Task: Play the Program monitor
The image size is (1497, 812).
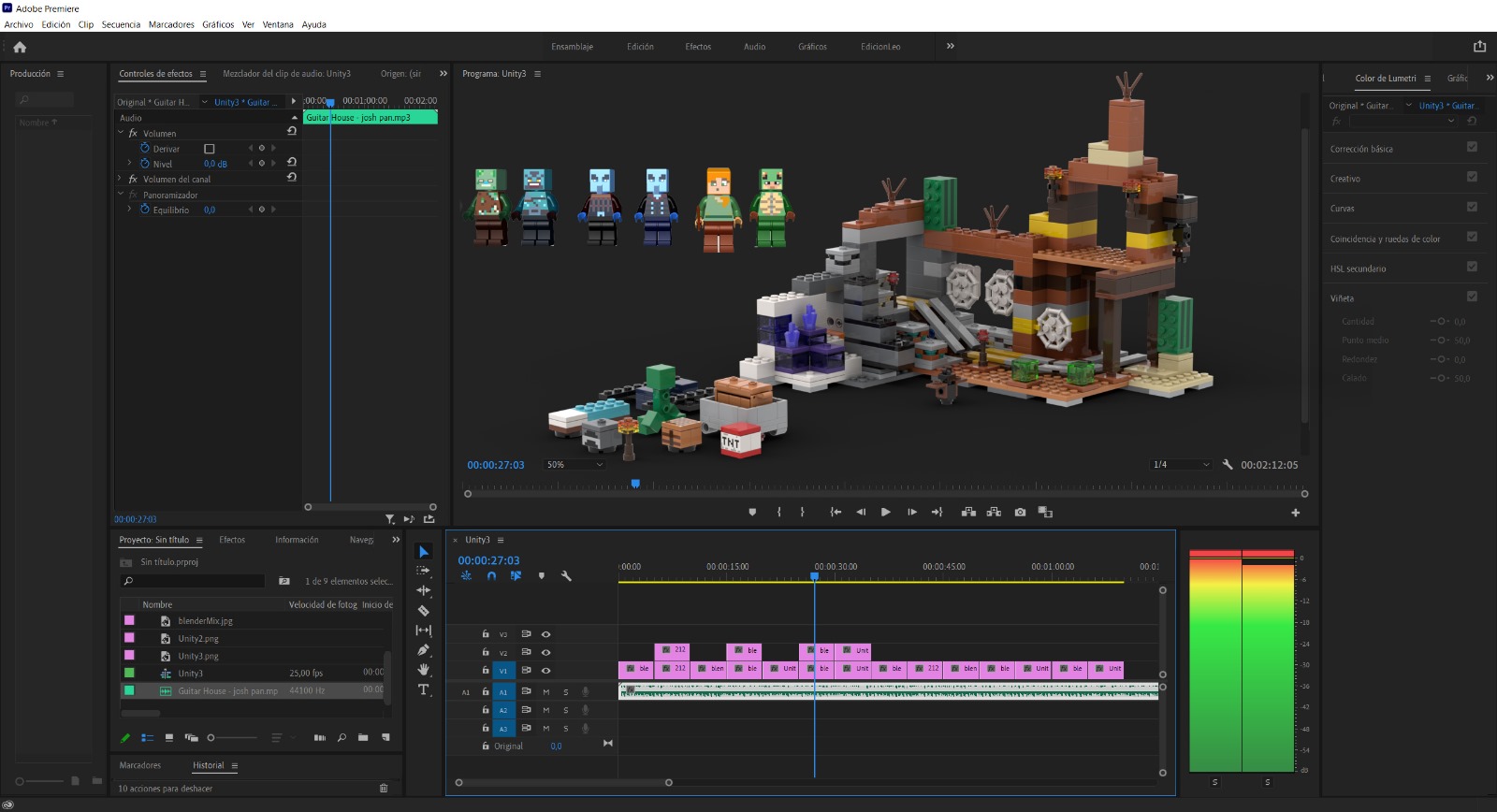Action: 885,513
